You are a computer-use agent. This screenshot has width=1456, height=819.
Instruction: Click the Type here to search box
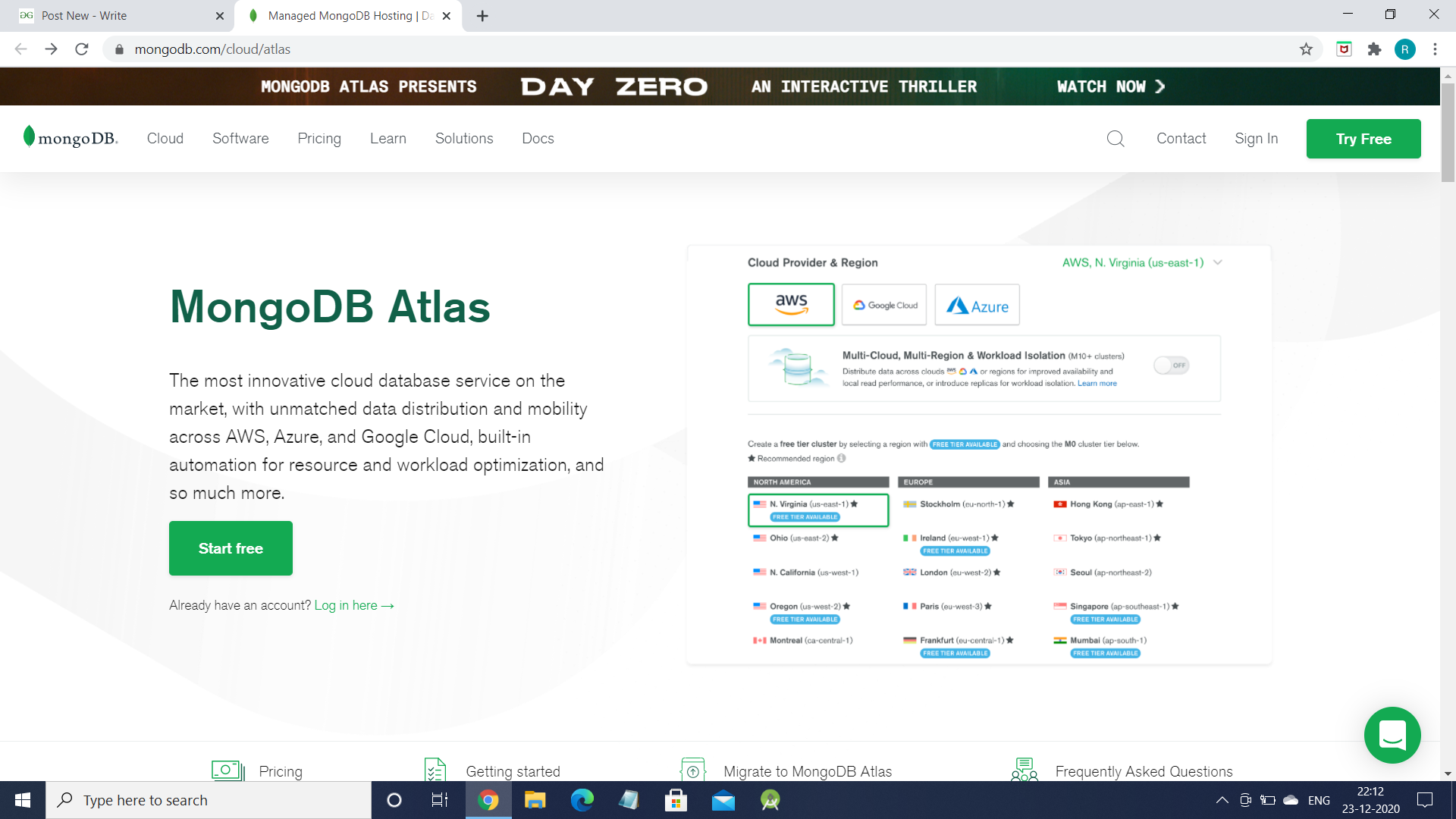point(209,800)
